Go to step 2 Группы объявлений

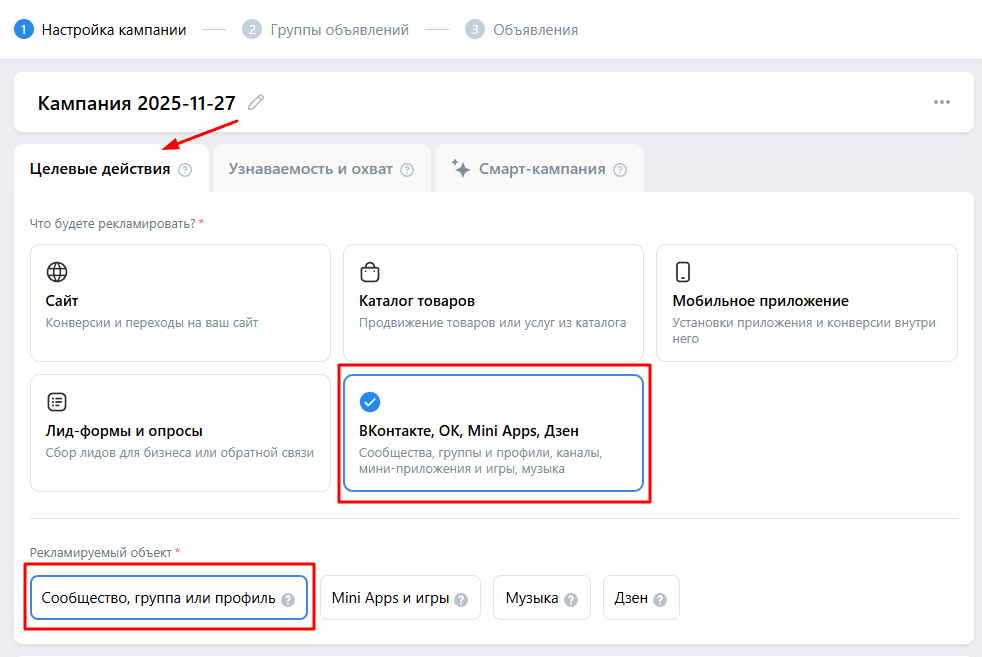(326, 30)
